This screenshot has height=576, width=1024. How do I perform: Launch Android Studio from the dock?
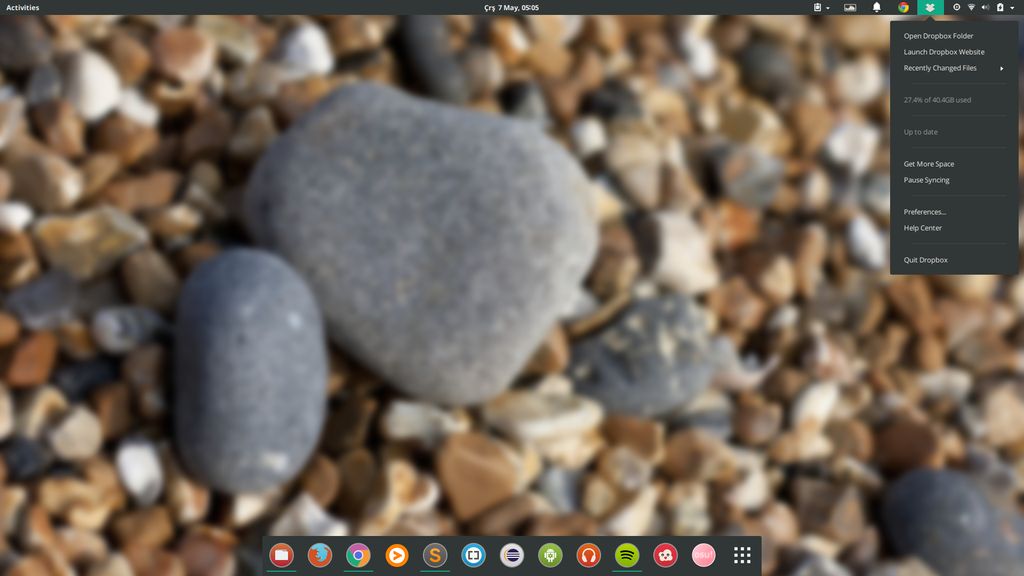(x=550, y=555)
